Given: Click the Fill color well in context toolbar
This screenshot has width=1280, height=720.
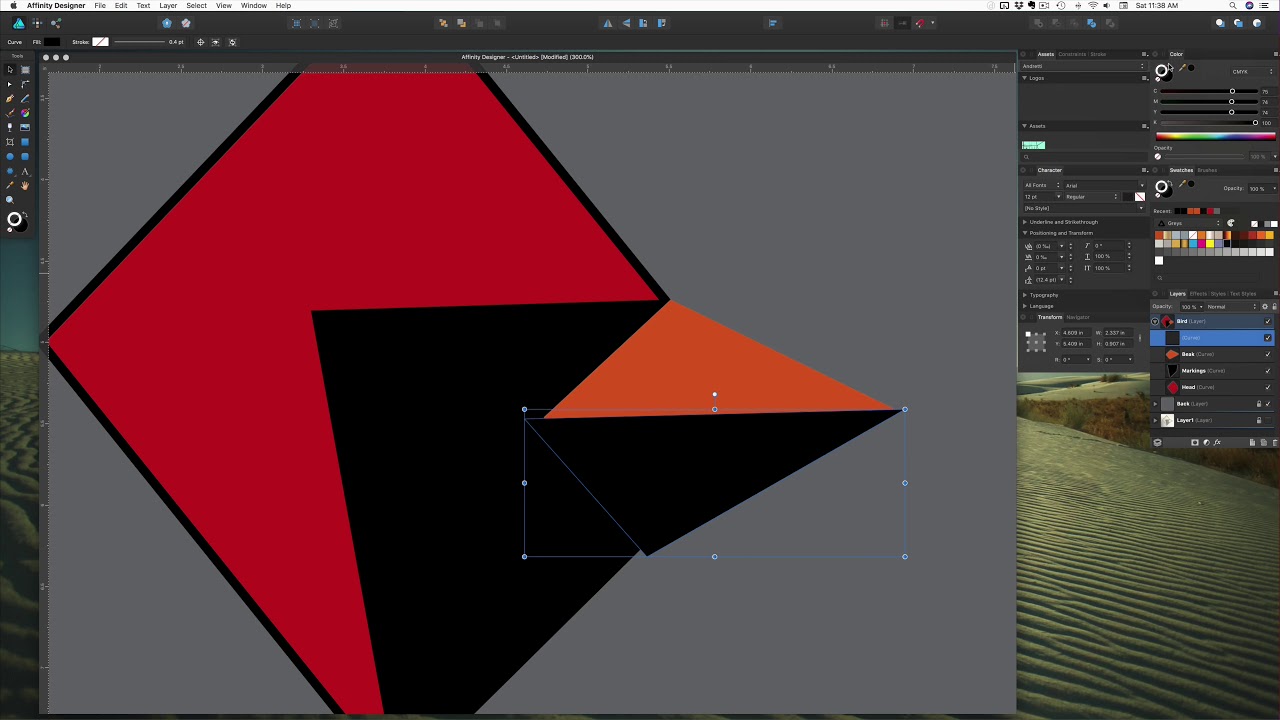Looking at the screenshot, I should click(x=51, y=42).
